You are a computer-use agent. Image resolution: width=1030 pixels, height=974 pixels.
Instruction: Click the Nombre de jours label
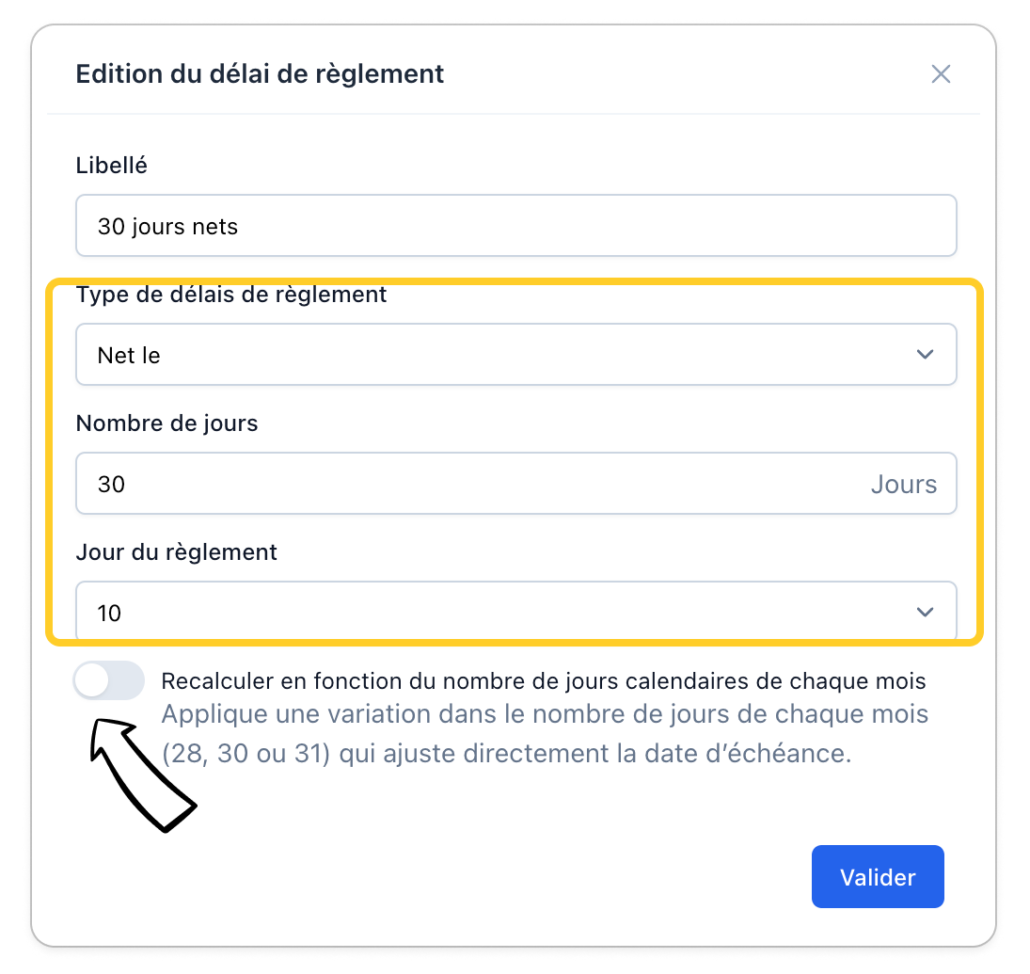[x=167, y=423]
